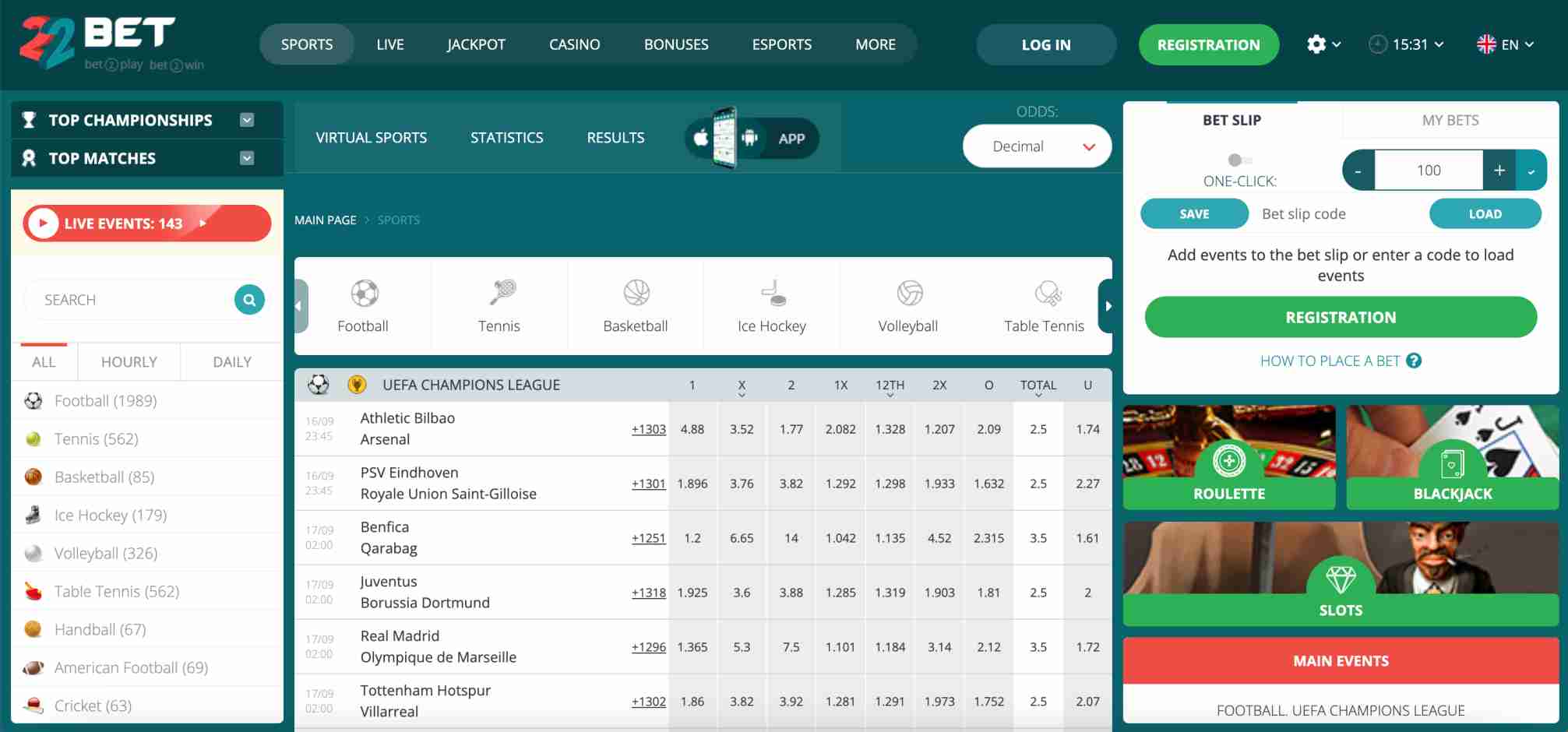Screen dimensions: 1568x732
Task: Collapse the TOP CHAMPIONSHIPS section
Action: click(247, 119)
